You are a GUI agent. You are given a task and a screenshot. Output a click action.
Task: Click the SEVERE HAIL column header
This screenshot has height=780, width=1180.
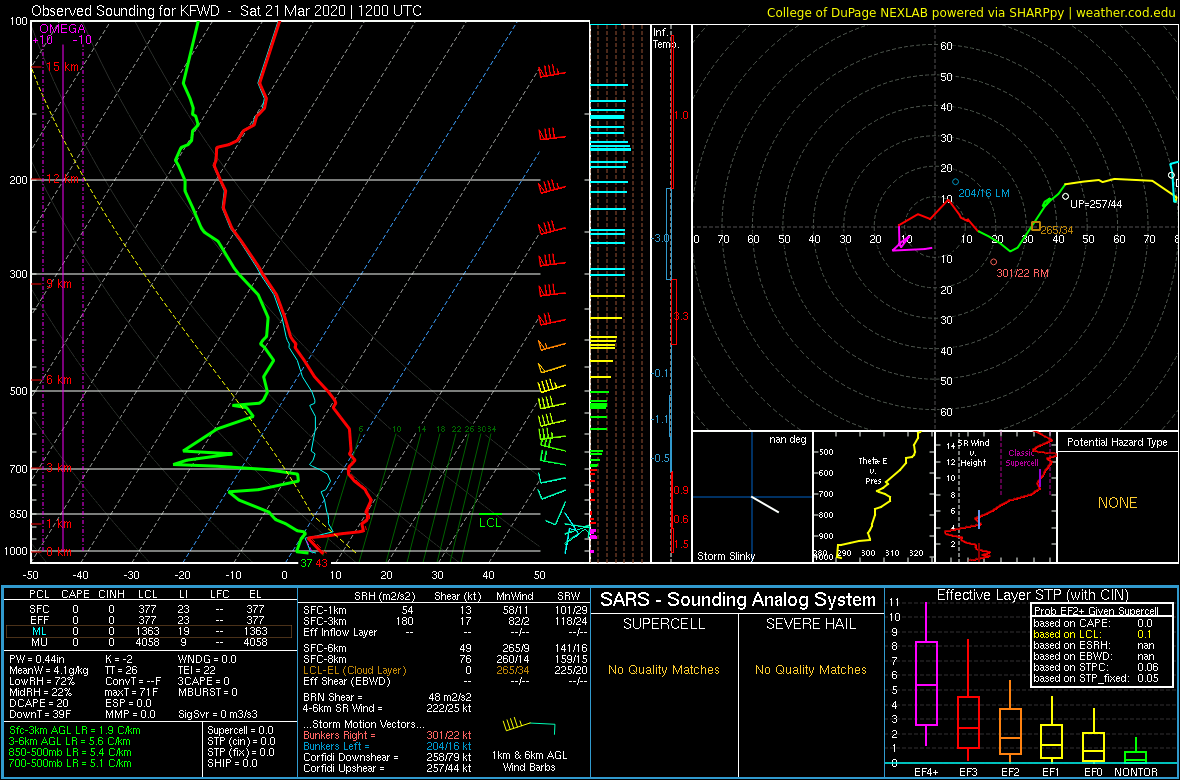point(811,626)
